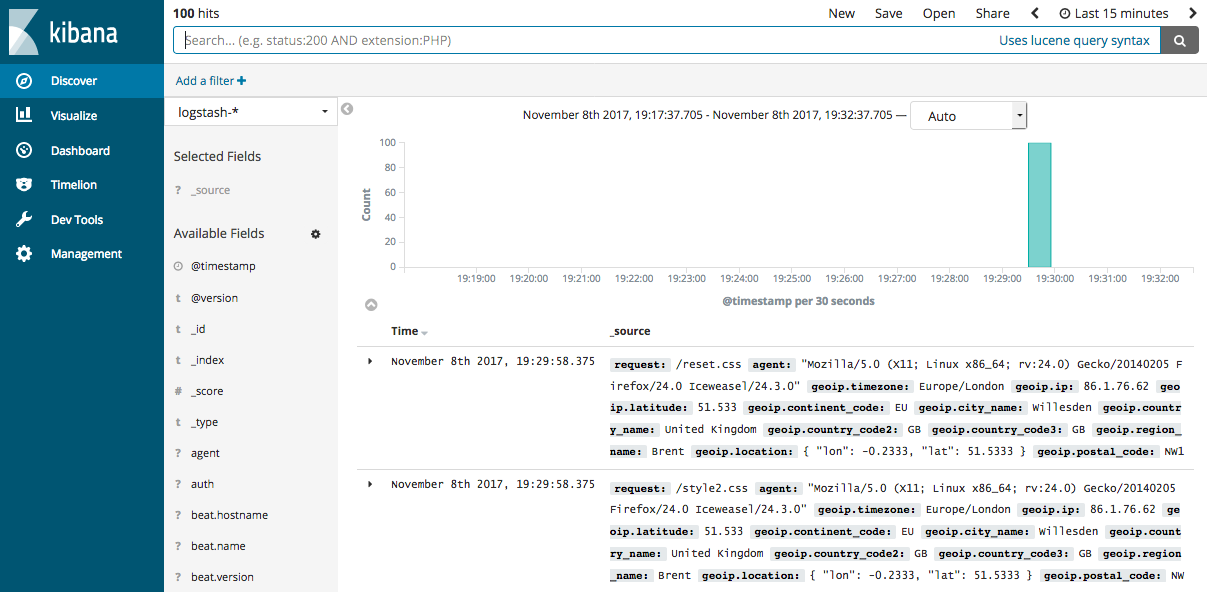The width and height of the screenshot is (1207, 592).
Task: Open the logstash-* index pattern dropdown
Action: pos(250,111)
